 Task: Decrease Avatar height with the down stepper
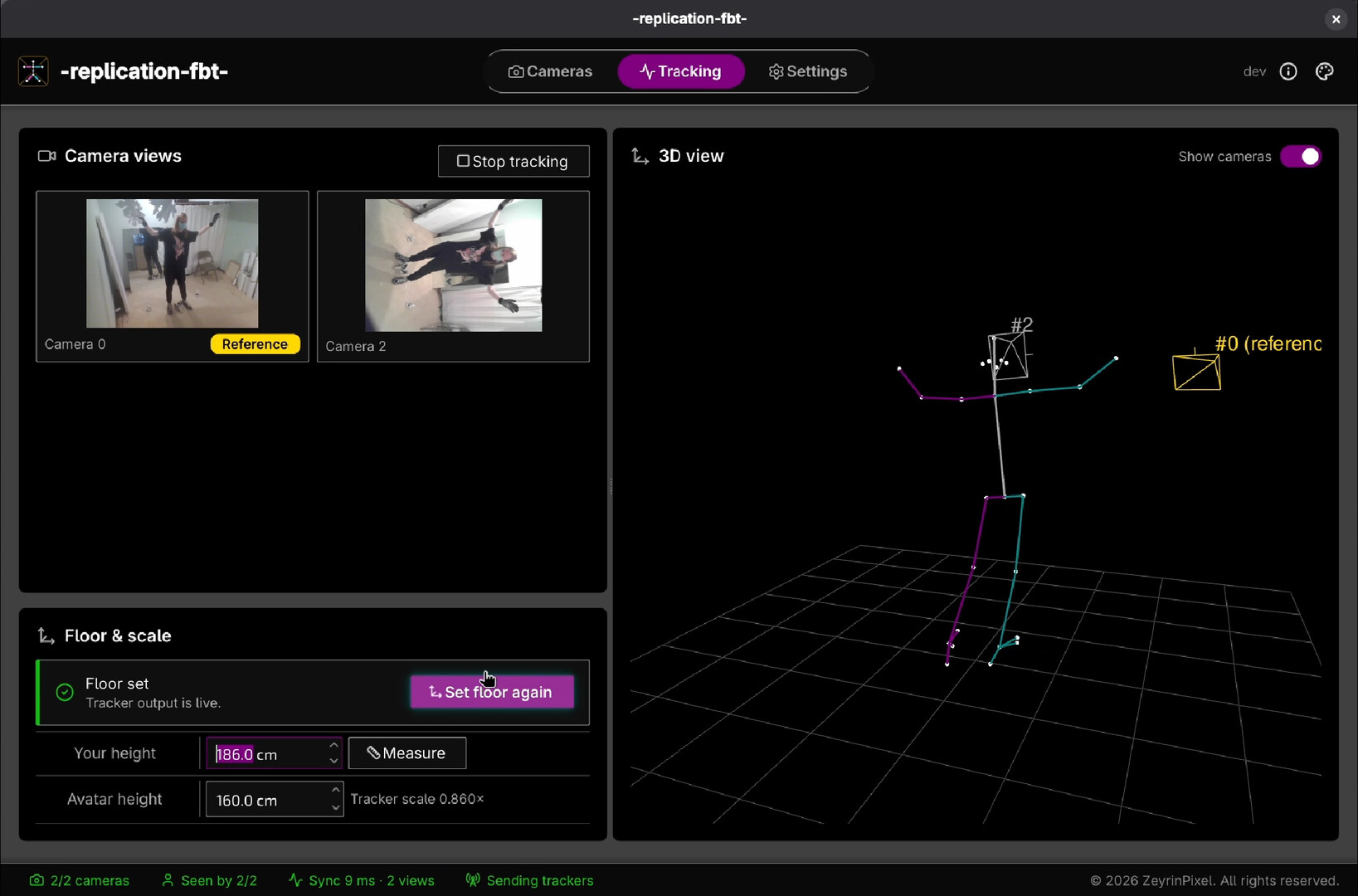(x=335, y=807)
